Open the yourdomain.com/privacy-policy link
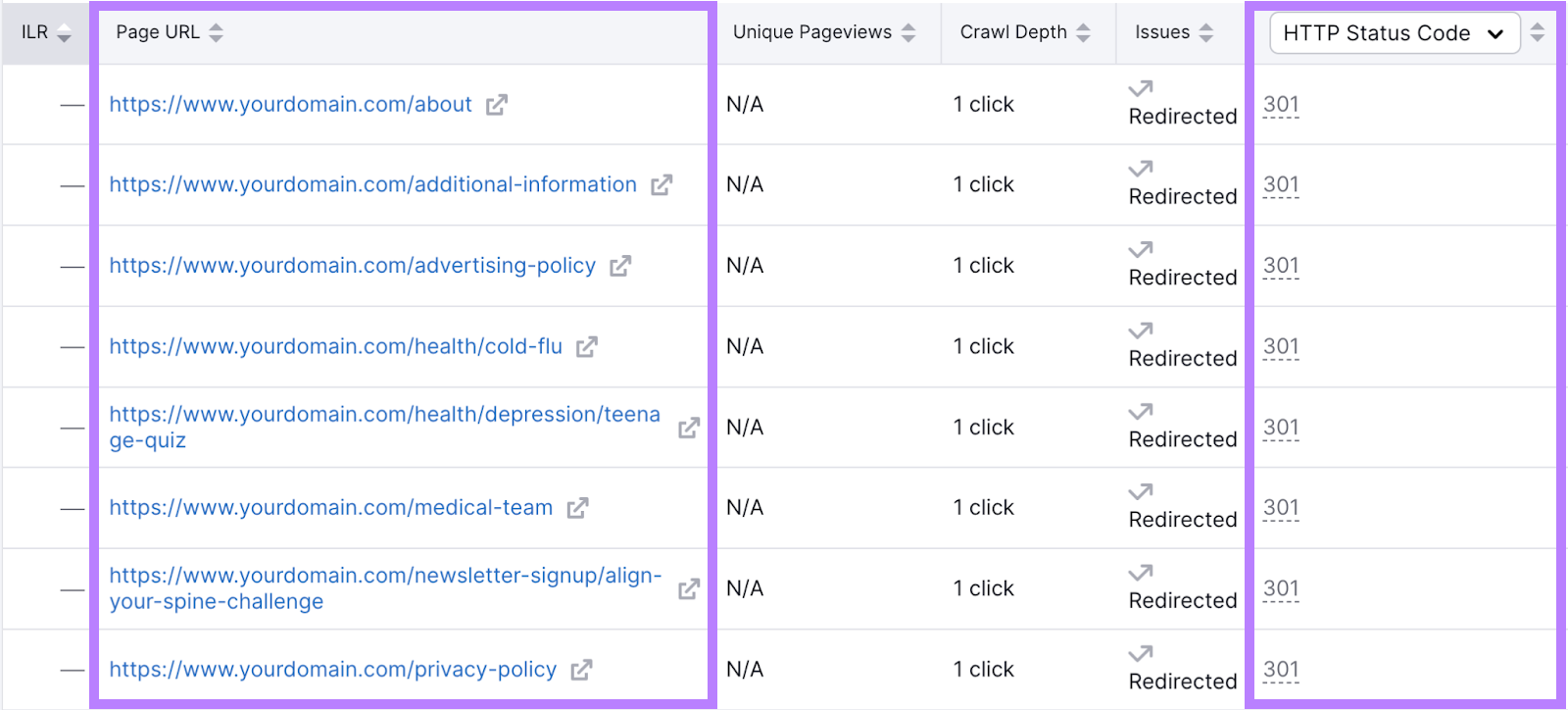The image size is (1568, 710). coord(332,670)
